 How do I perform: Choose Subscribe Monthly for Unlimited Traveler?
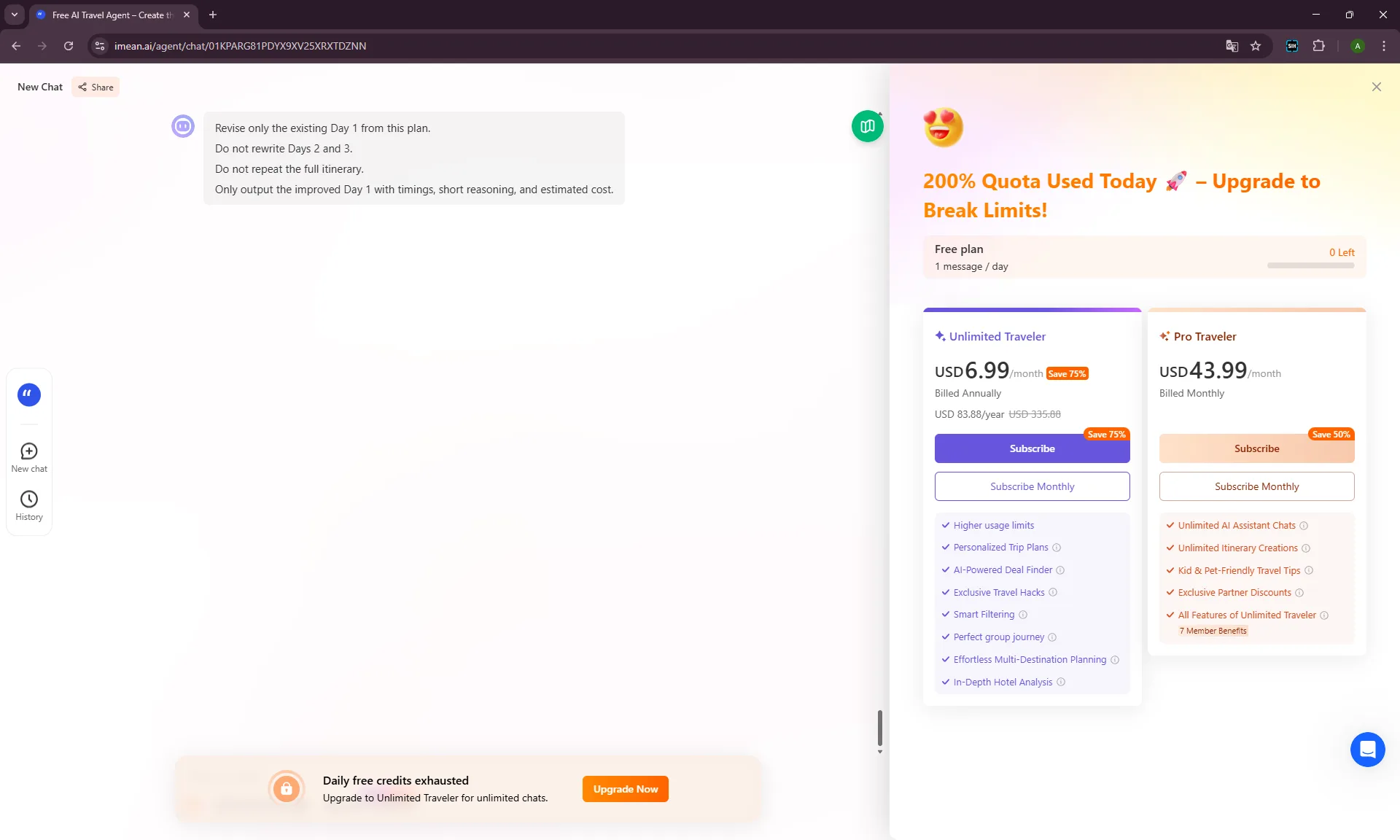(1032, 486)
